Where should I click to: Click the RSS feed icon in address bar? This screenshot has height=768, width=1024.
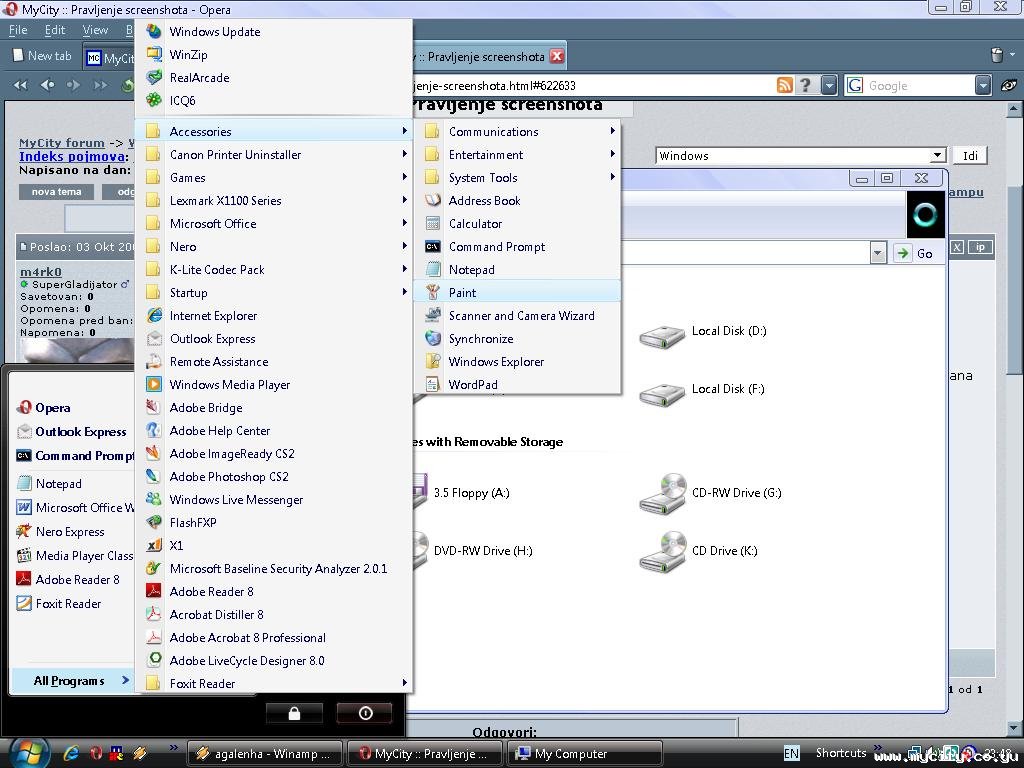[785, 86]
